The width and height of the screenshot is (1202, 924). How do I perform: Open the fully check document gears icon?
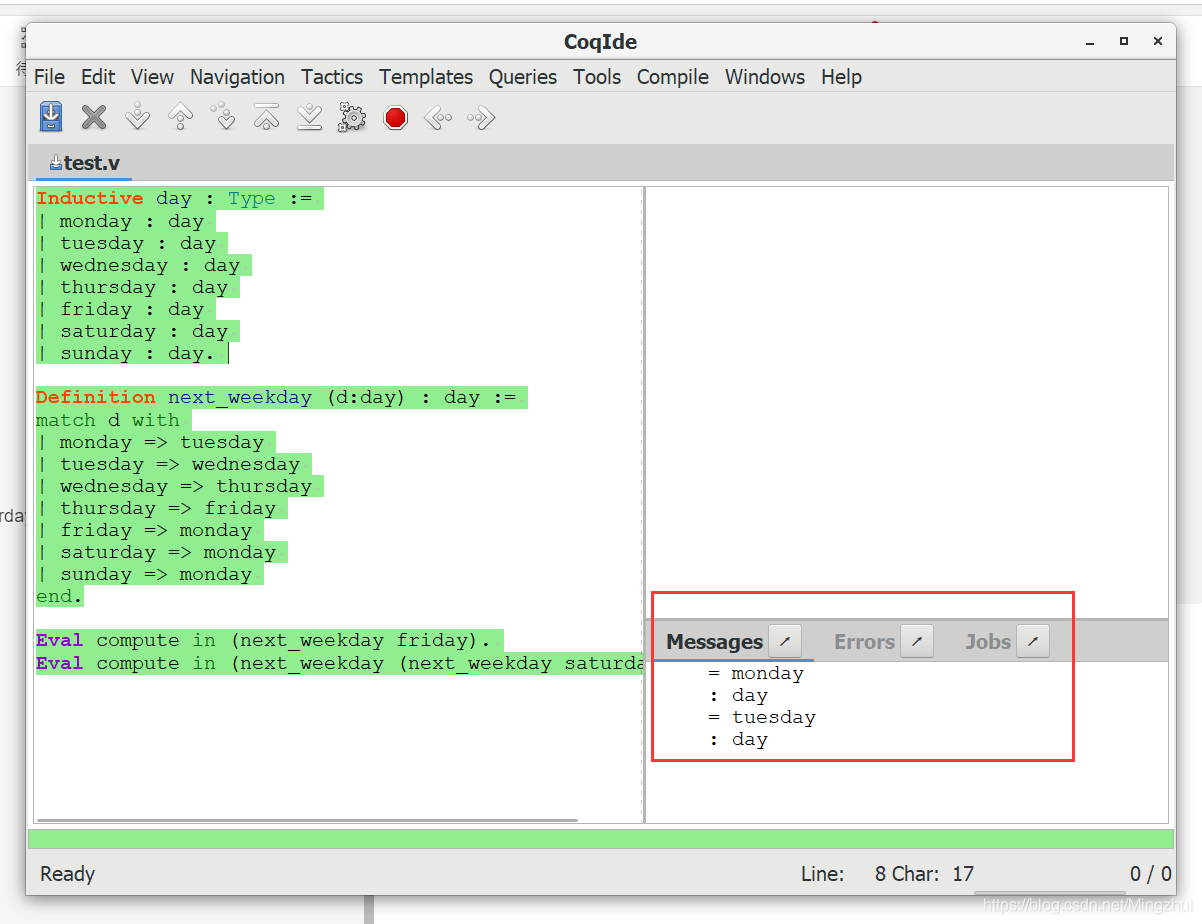click(x=352, y=117)
